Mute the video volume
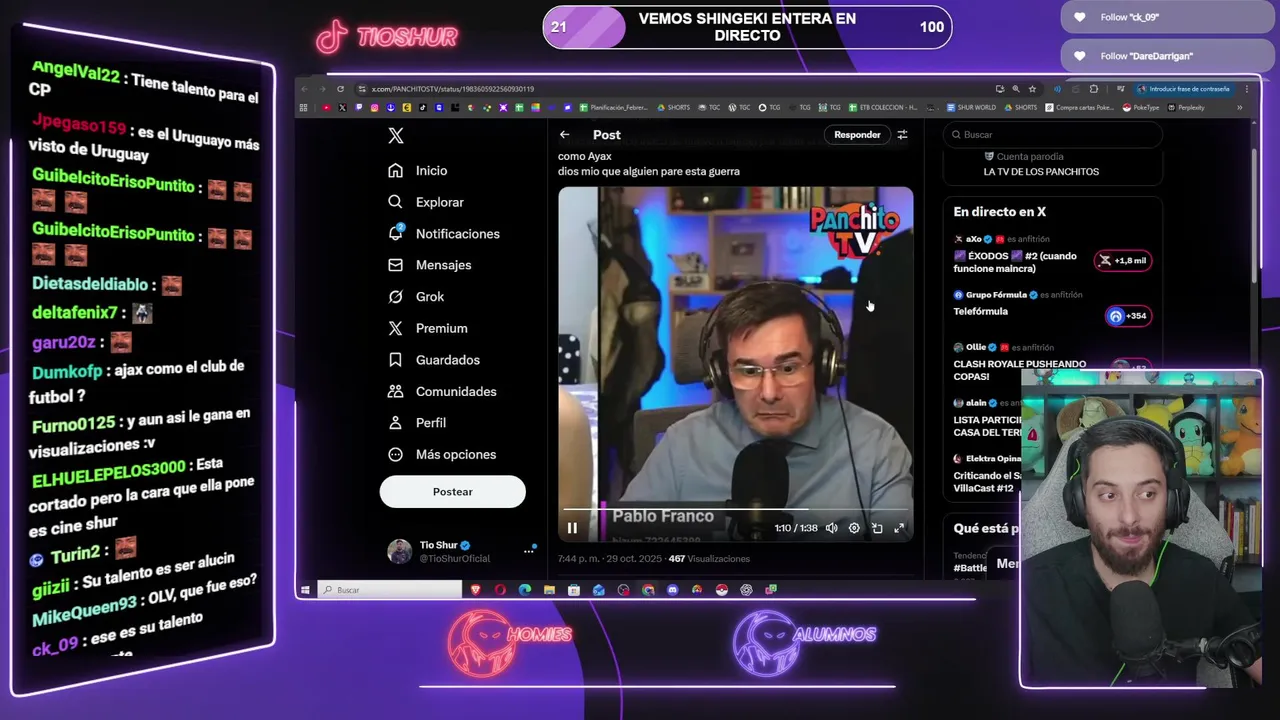The height and width of the screenshot is (720, 1280). 831,528
